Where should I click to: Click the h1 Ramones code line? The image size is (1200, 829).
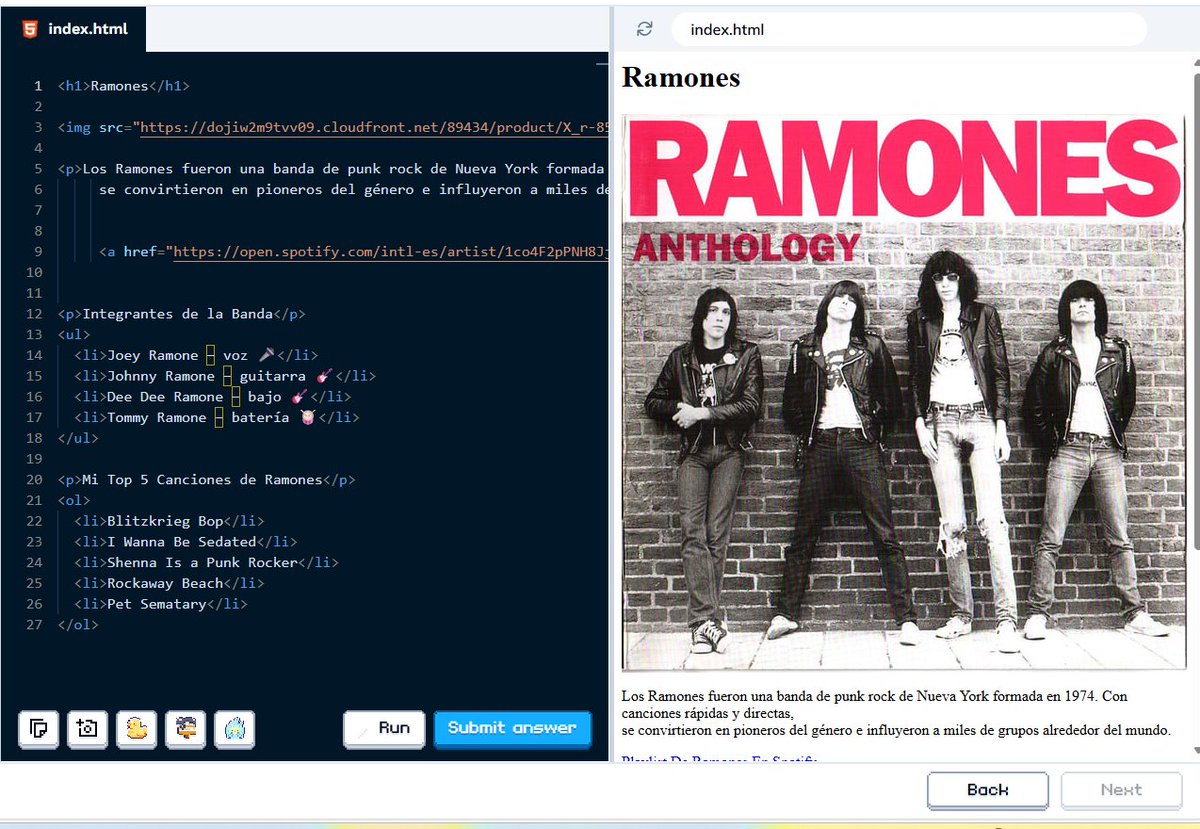click(124, 86)
